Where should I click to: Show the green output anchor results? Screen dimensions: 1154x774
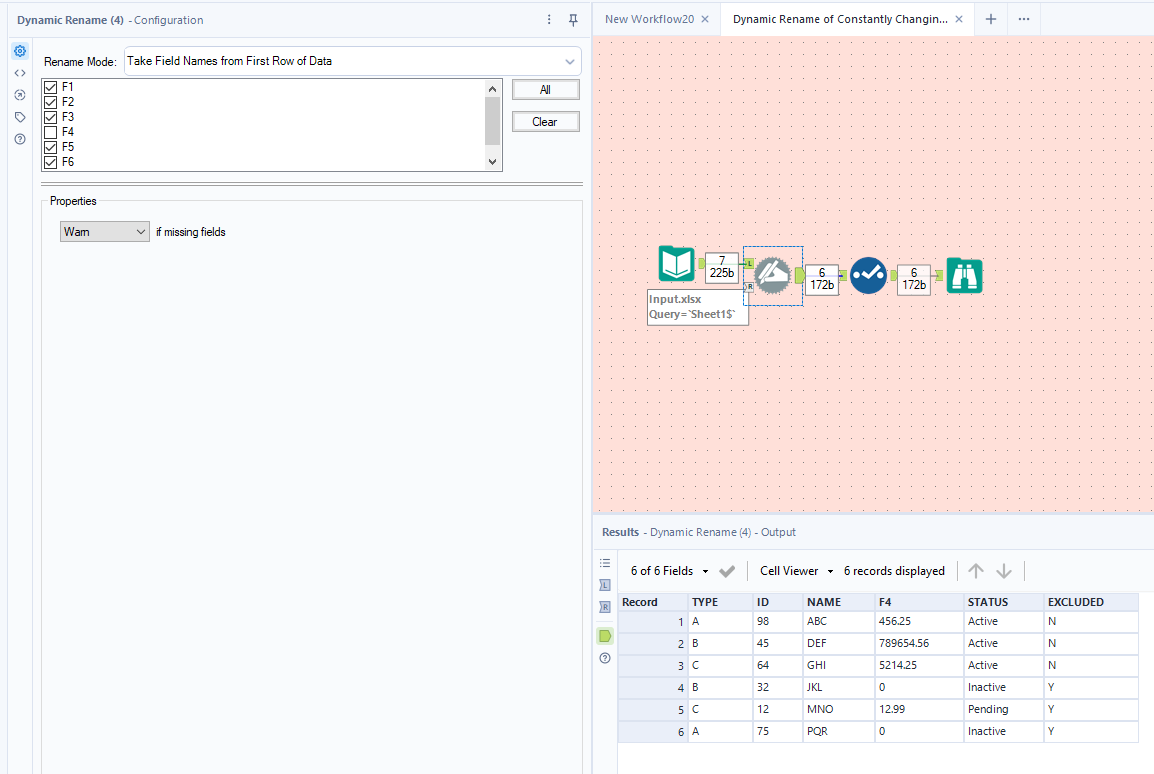click(x=605, y=636)
